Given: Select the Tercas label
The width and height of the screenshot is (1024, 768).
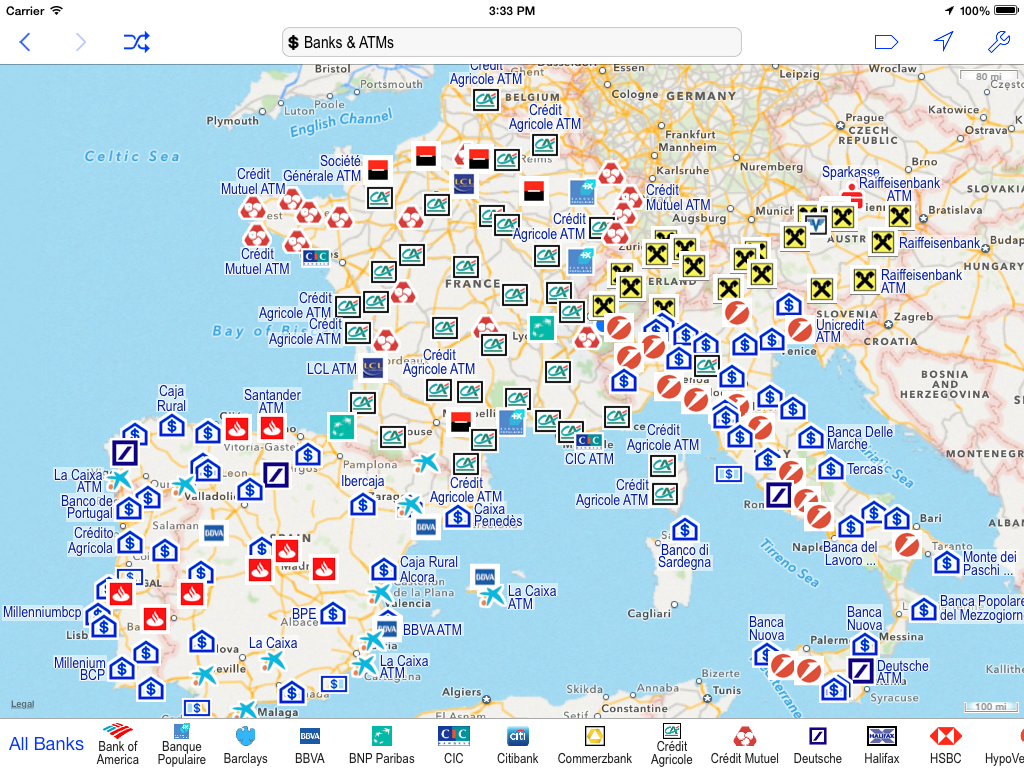Looking at the screenshot, I should pos(865,469).
